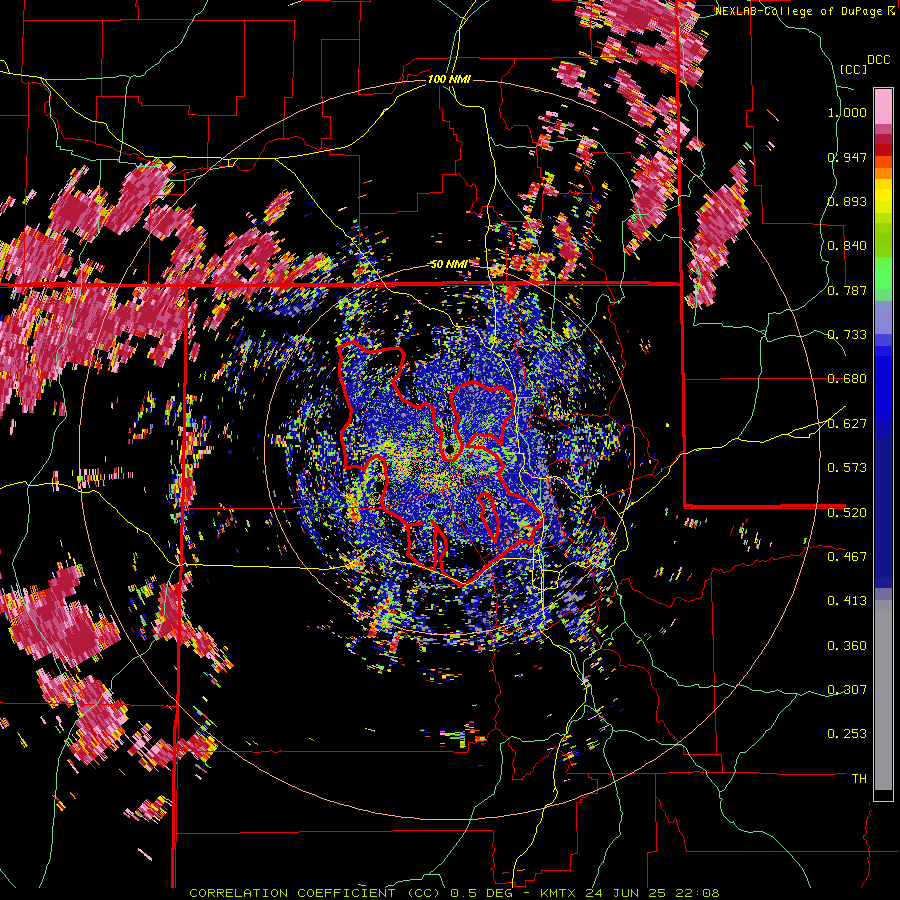Click the 0.307 legend value
Viewport: 900px width, 900px height.
(847, 690)
